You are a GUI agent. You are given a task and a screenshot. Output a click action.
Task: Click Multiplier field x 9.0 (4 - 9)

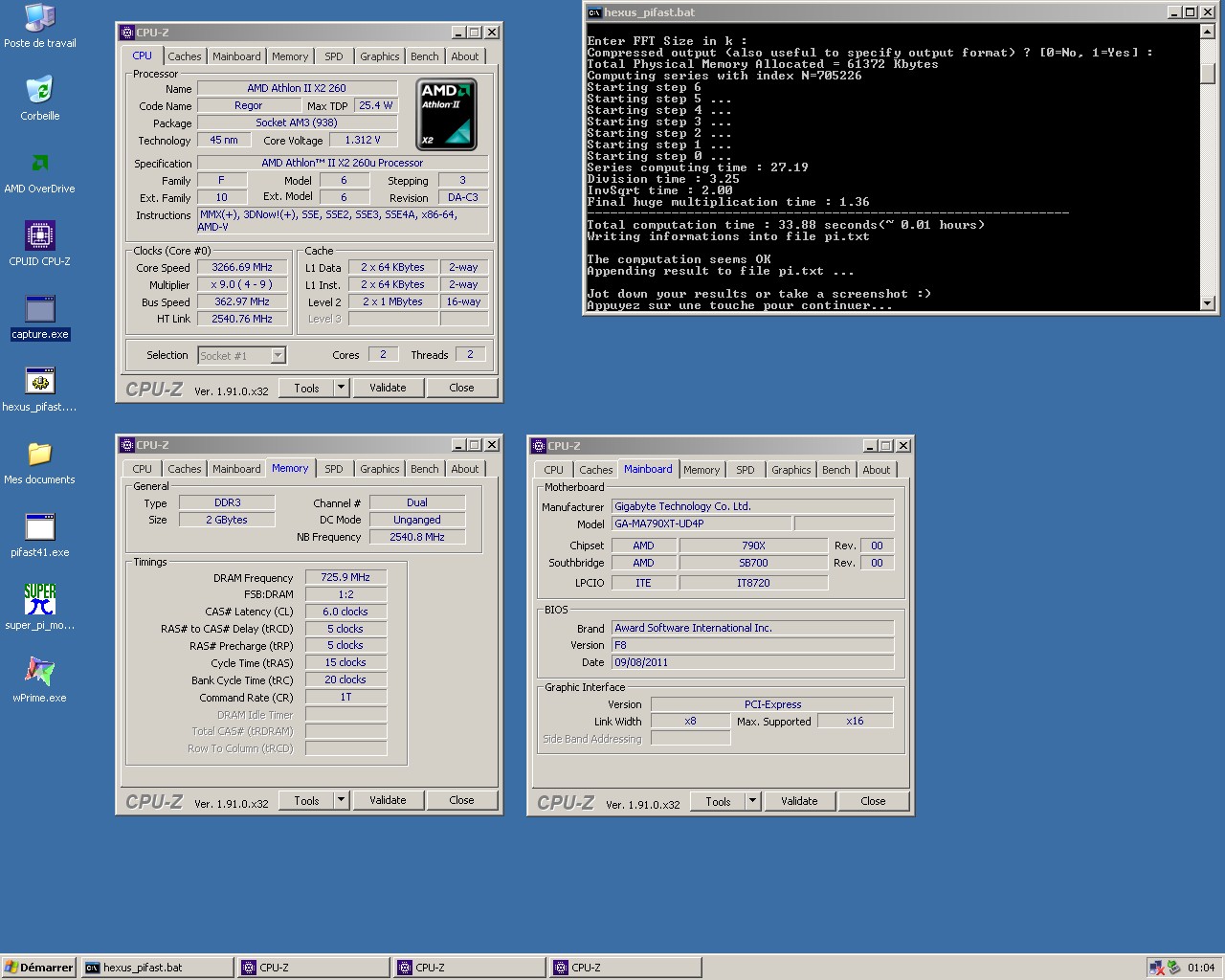242,284
